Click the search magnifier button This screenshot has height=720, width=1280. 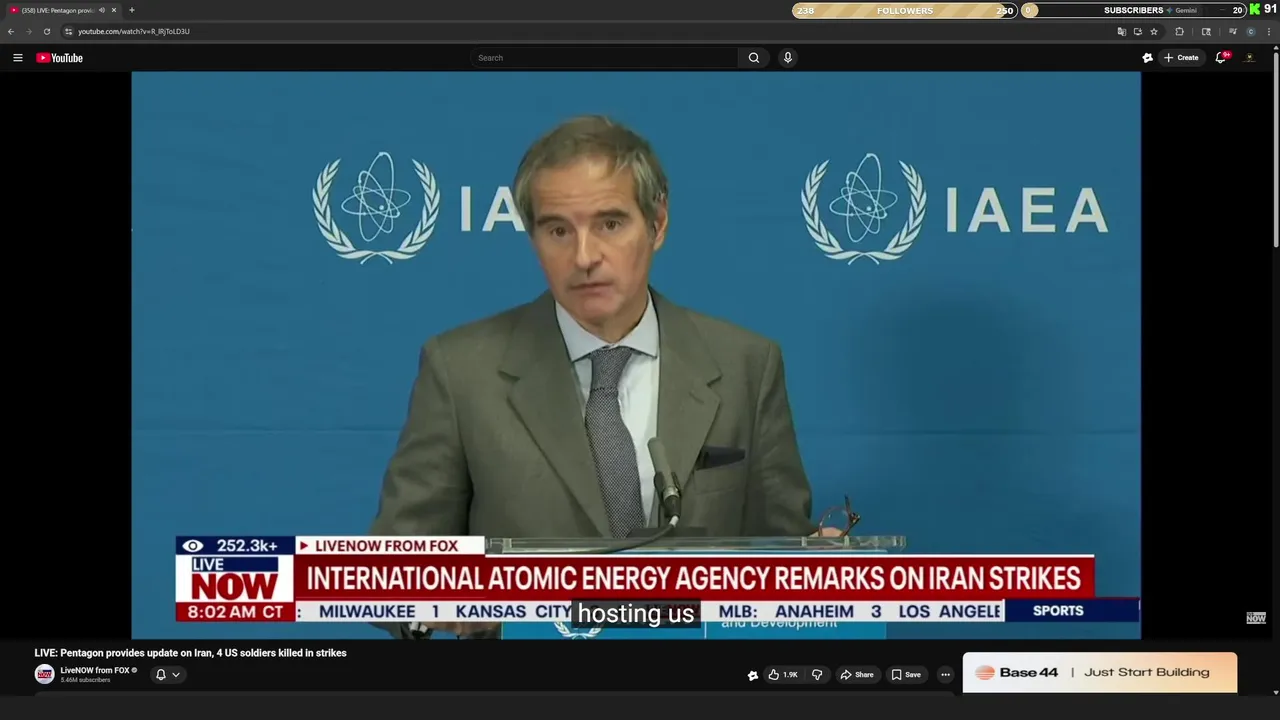(754, 58)
